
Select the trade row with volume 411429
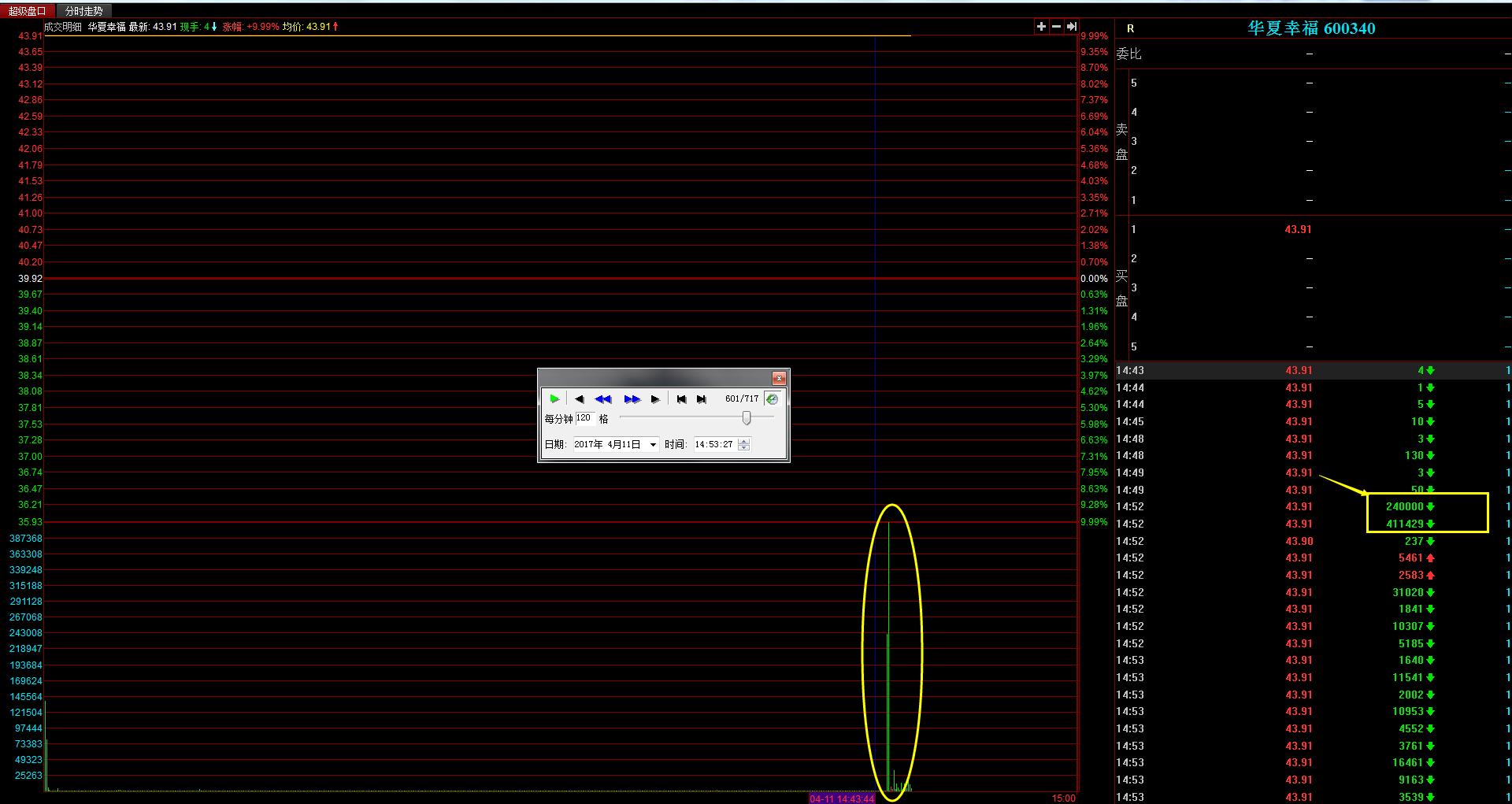tap(1313, 524)
